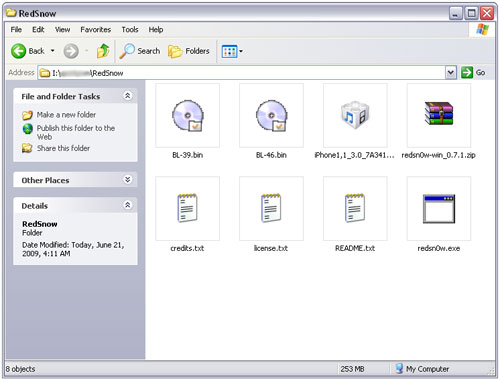Open the Favorites menu

coord(95,30)
